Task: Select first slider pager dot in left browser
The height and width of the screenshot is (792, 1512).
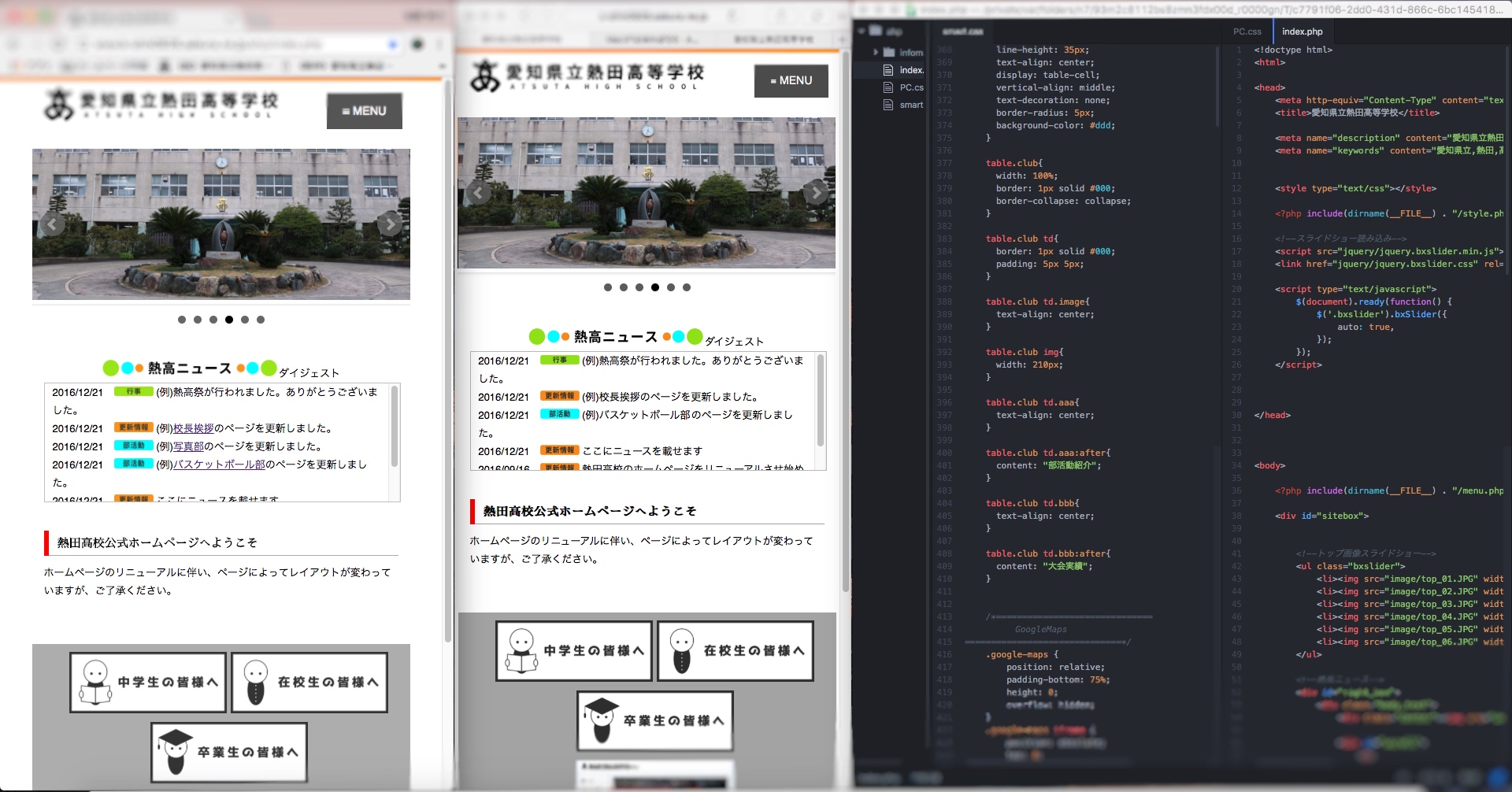Action: [182, 320]
